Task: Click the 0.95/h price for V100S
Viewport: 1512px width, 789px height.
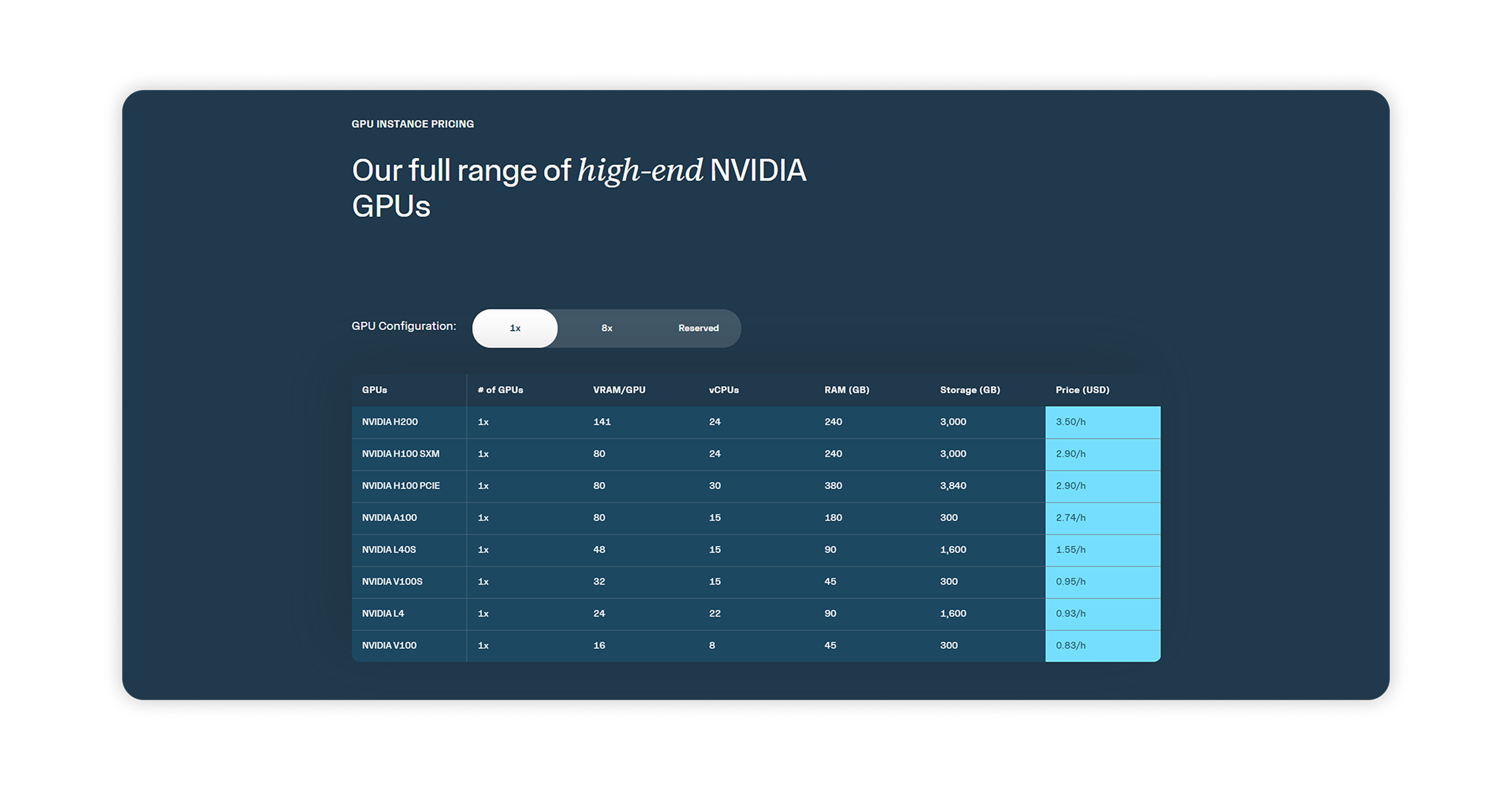Action: (1070, 582)
